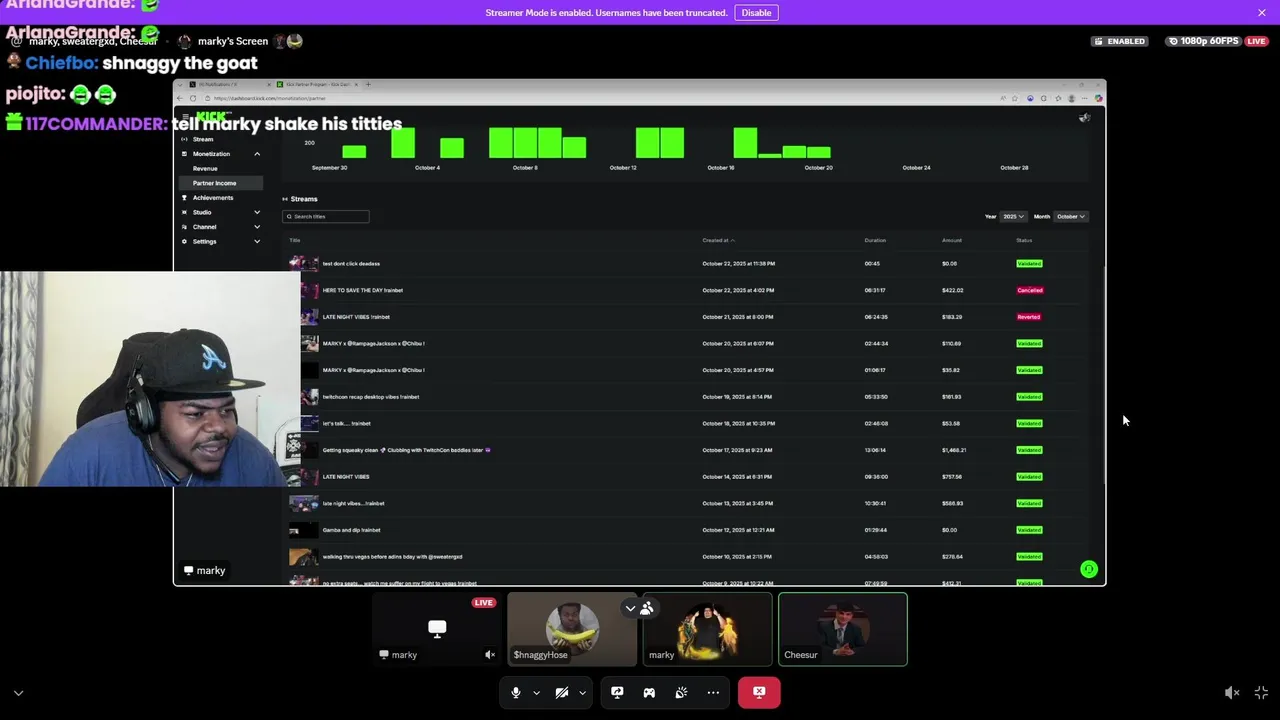Select the $hnaggyHose participant tile

[572, 629]
